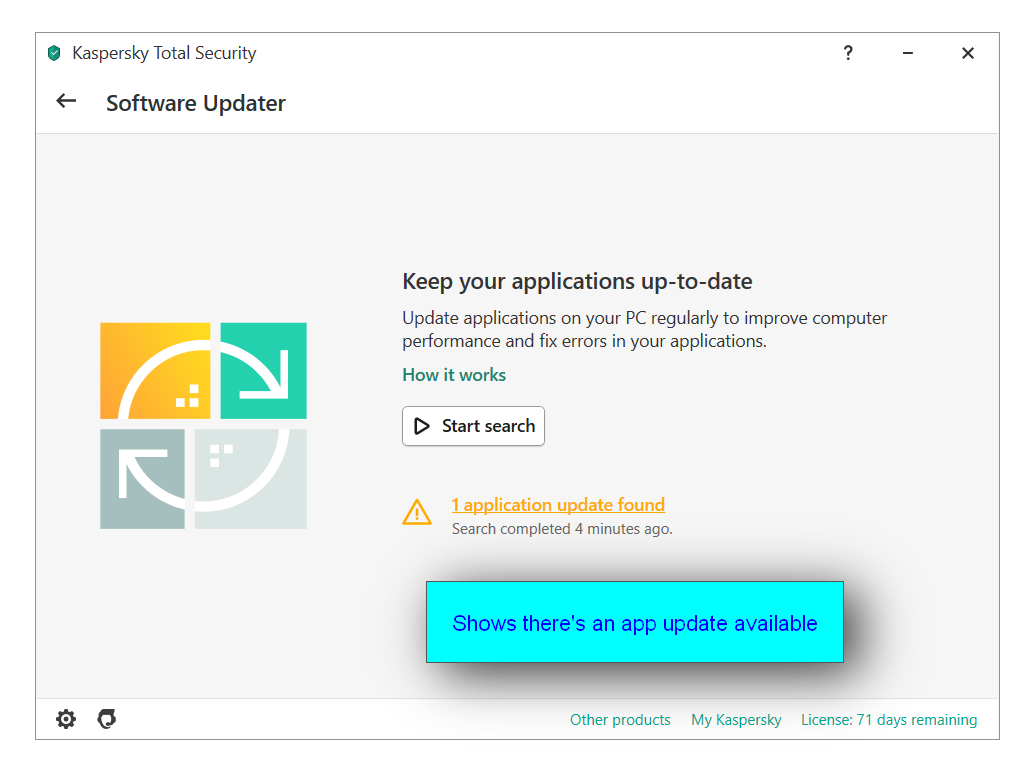Go back using the left arrow
Screen dimensions: 1033x783
tap(66, 101)
